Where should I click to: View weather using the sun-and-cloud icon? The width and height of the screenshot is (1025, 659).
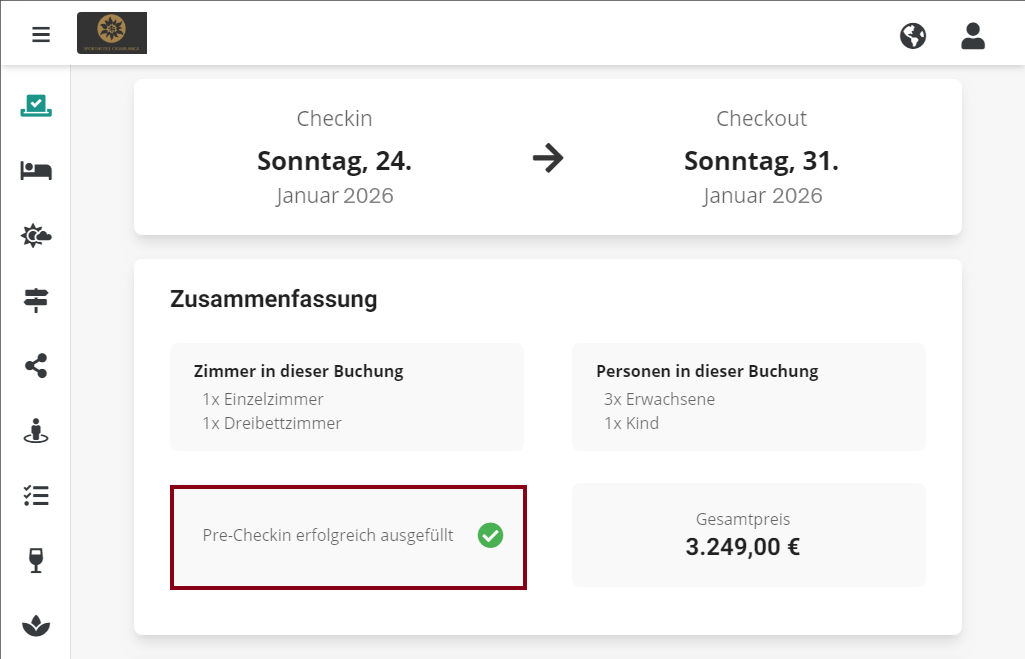35,235
